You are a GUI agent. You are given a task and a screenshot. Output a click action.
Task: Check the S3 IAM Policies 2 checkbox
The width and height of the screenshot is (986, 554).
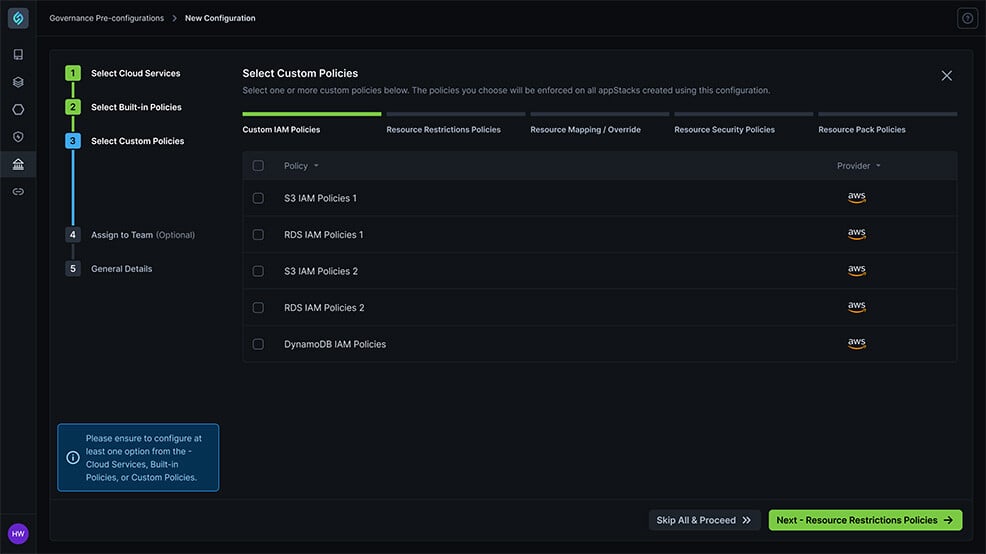tap(258, 271)
